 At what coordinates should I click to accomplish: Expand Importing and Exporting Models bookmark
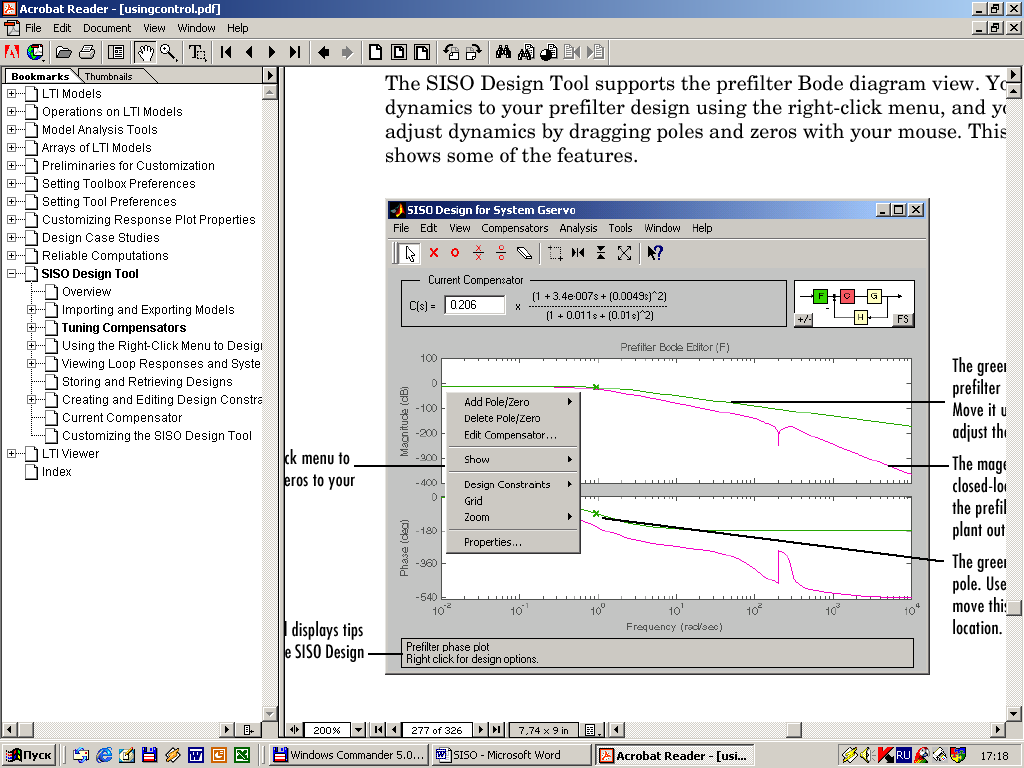pyautogui.click(x=31, y=310)
